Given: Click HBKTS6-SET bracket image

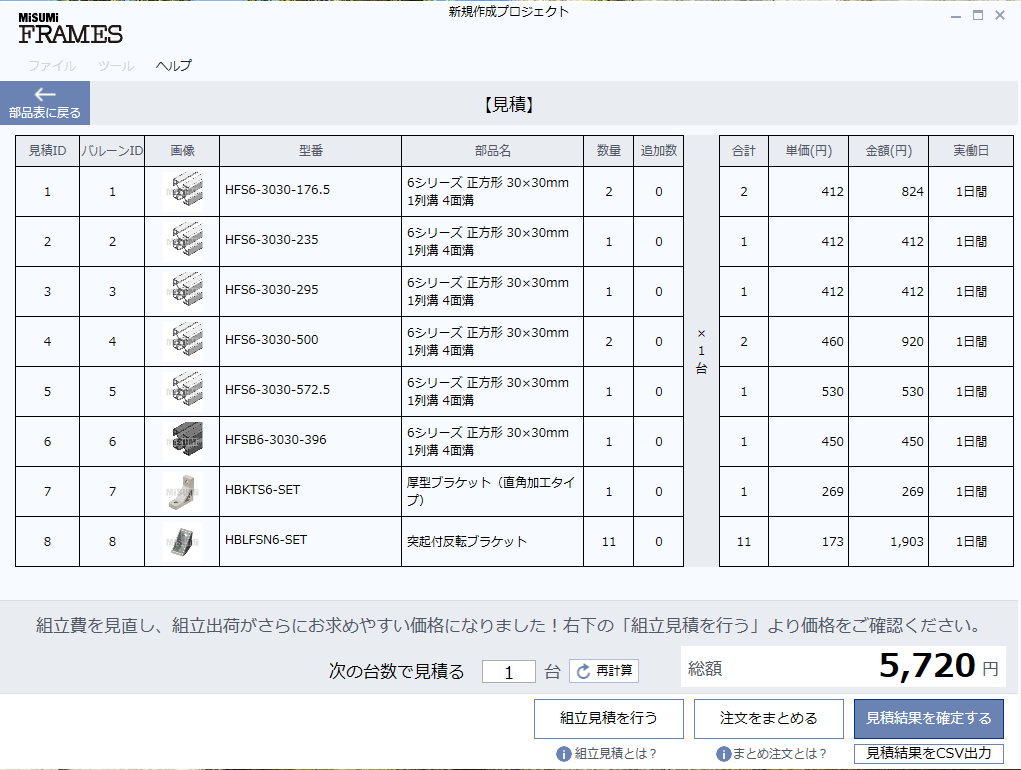Looking at the screenshot, I should tap(182, 491).
